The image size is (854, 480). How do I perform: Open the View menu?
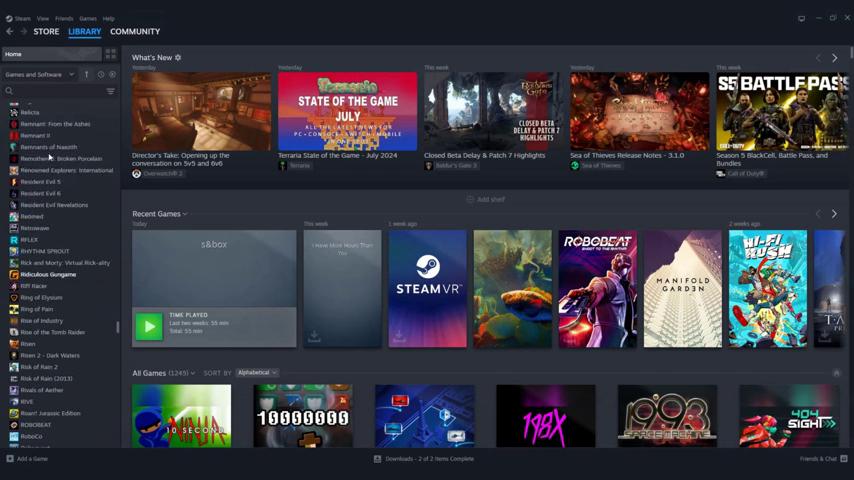42,18
